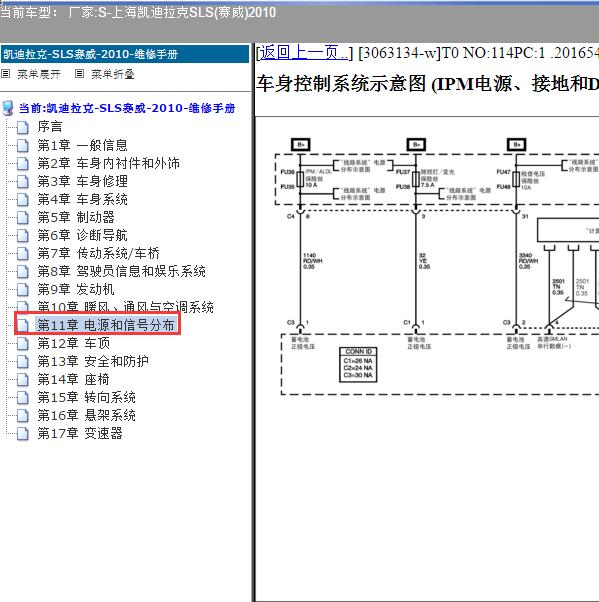Click the page icon beside 第6章 诊断导航
This screenshot has height=602, width=599.
23,235
